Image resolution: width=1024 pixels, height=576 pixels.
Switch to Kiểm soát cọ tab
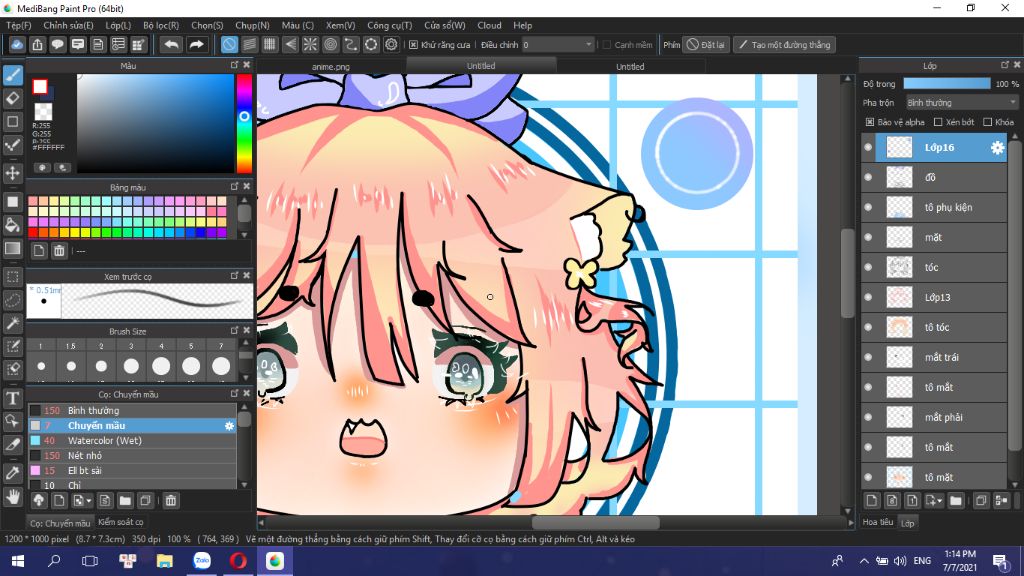[120, 522]
